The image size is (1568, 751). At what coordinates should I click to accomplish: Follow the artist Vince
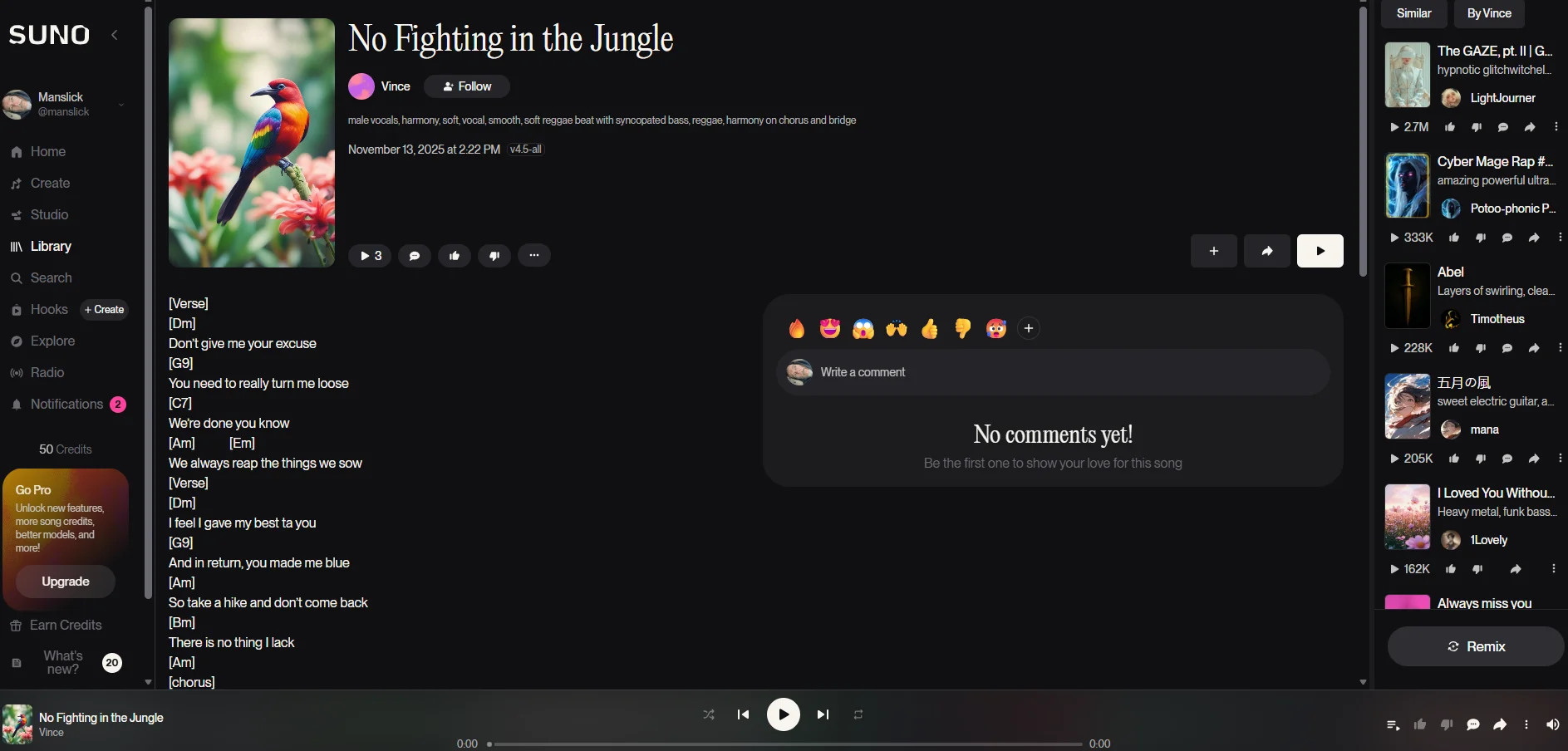467,86
